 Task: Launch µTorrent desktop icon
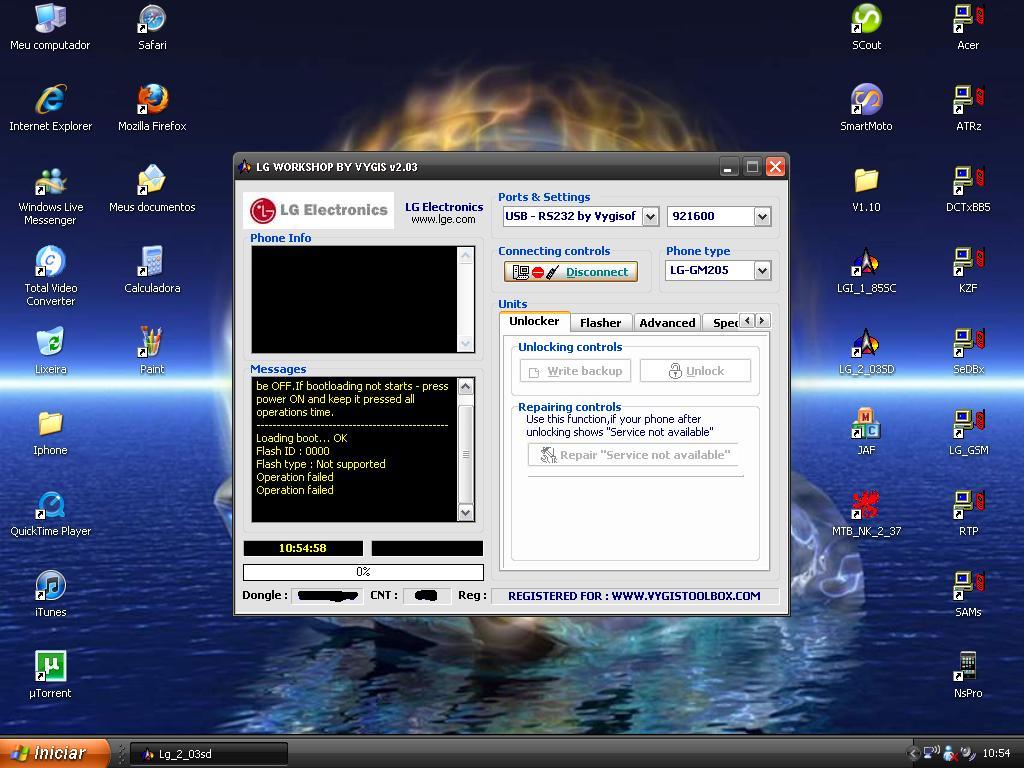coord(50,675)
